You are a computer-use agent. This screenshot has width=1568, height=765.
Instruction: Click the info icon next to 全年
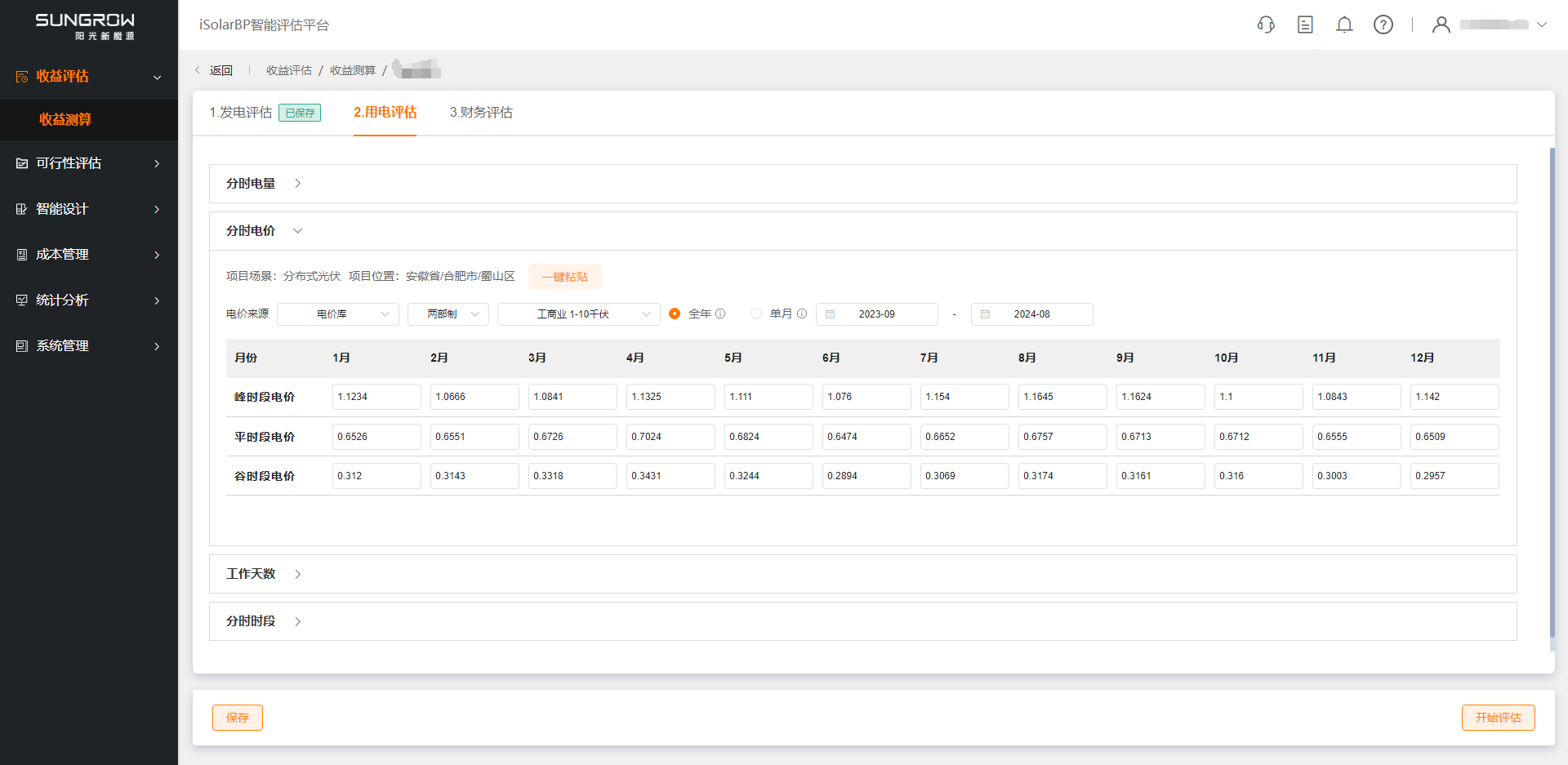[720, 314]
